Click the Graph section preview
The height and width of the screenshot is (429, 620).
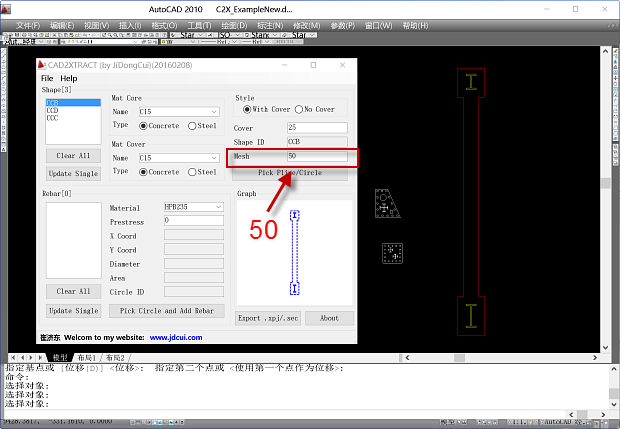(294, 252)
